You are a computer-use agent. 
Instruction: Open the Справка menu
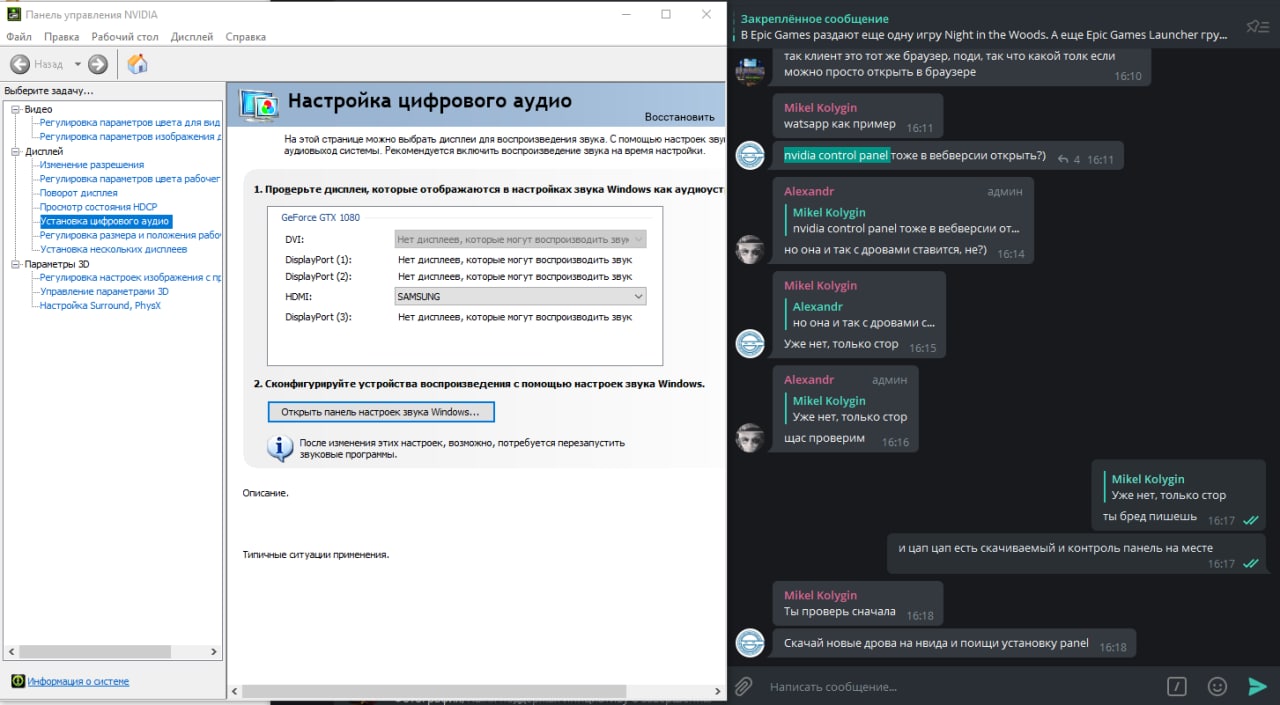(246, 37)
